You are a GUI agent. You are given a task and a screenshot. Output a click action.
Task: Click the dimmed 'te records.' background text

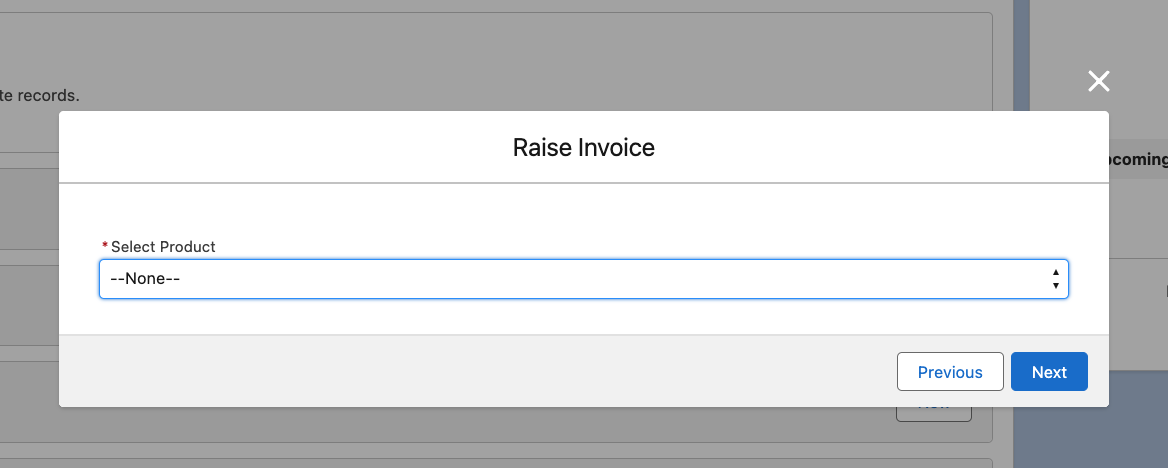(40, 96)
